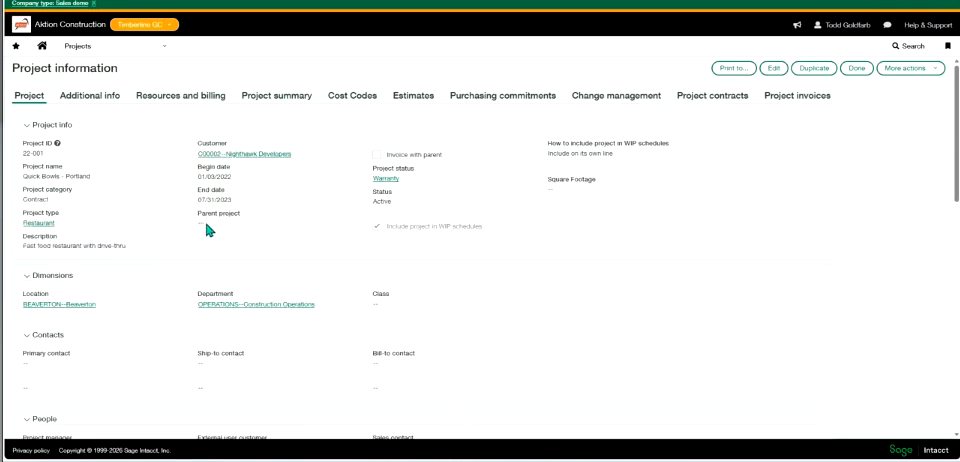This screenshot has width=960, height=462.
Task: Open the Purchasing commitments tab
Action: point(503,95)
